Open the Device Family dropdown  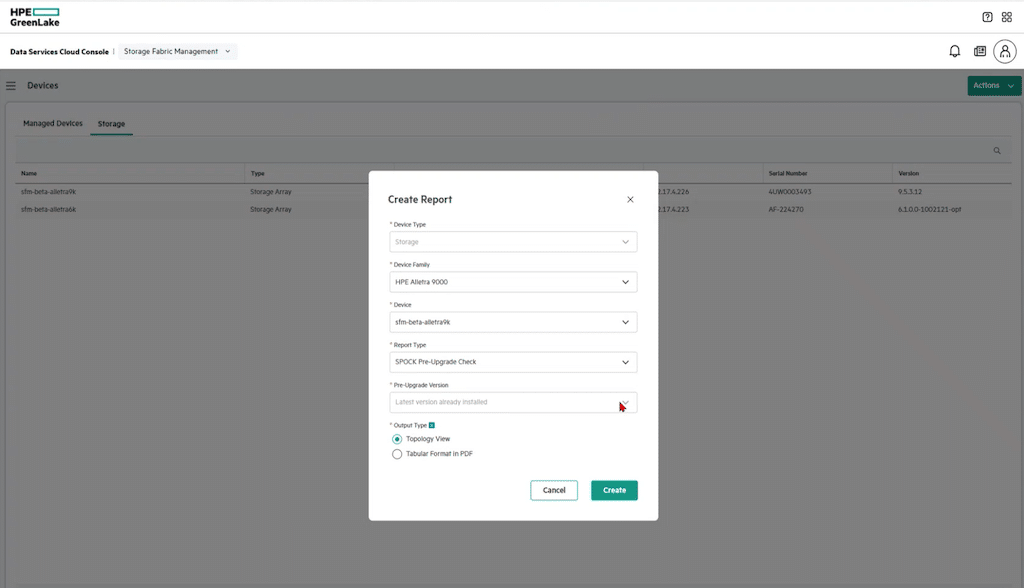point(513,282)
